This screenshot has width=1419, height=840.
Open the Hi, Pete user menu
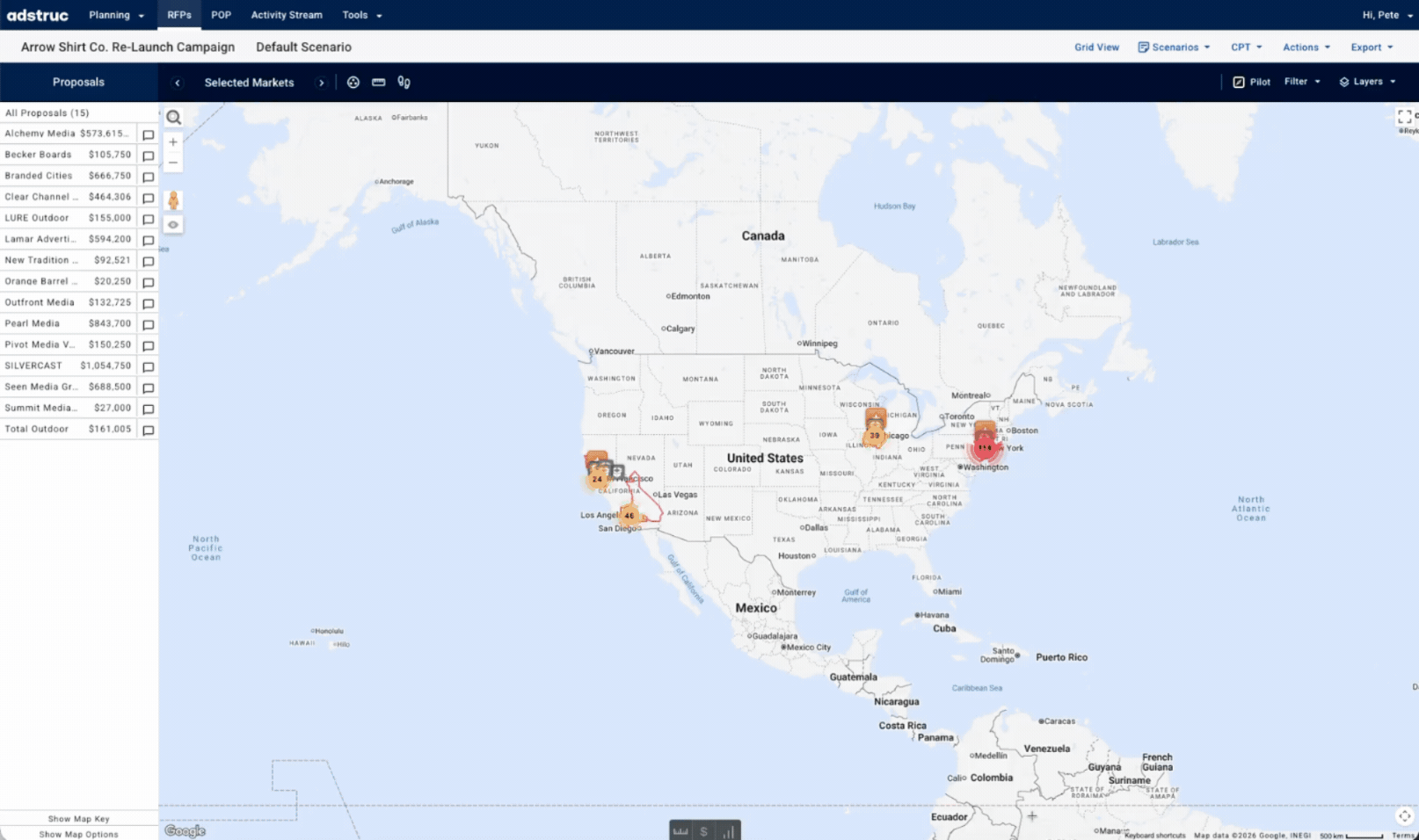(1387, 15)
